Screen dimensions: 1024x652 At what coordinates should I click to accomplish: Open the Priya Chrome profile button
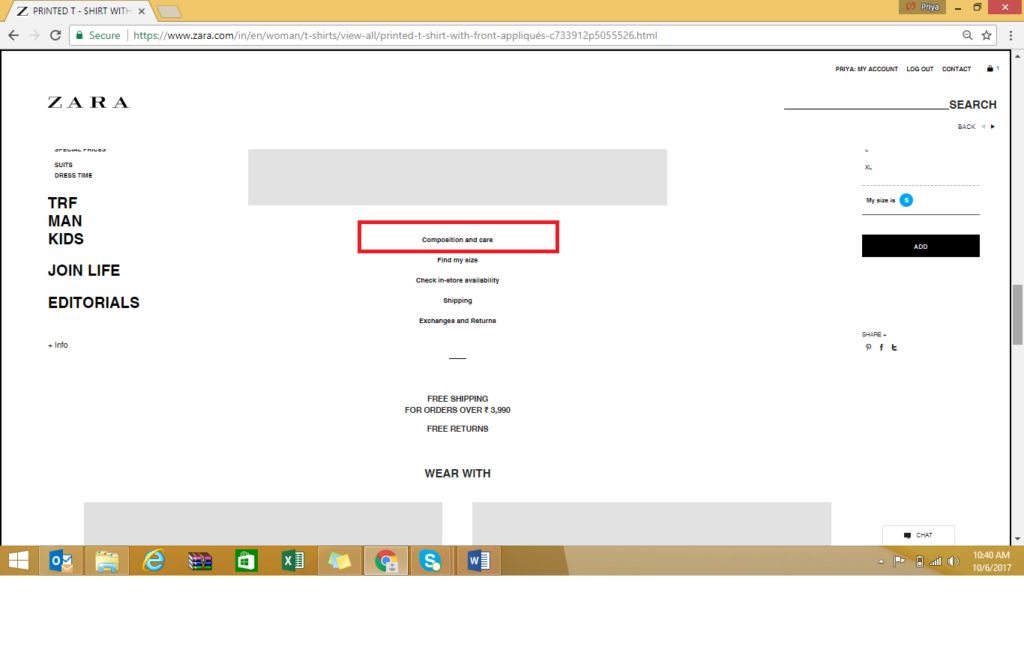(923, 7)
